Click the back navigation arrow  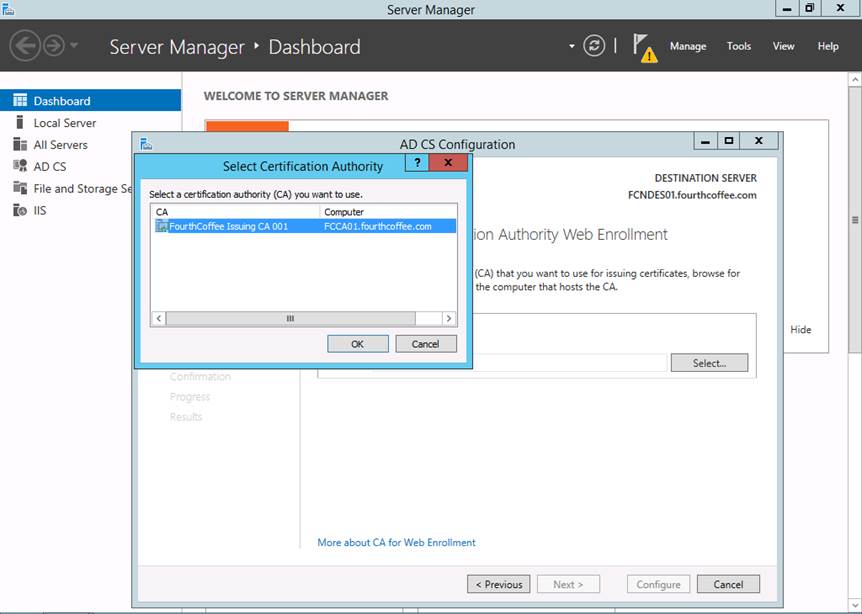pos(25,46)
